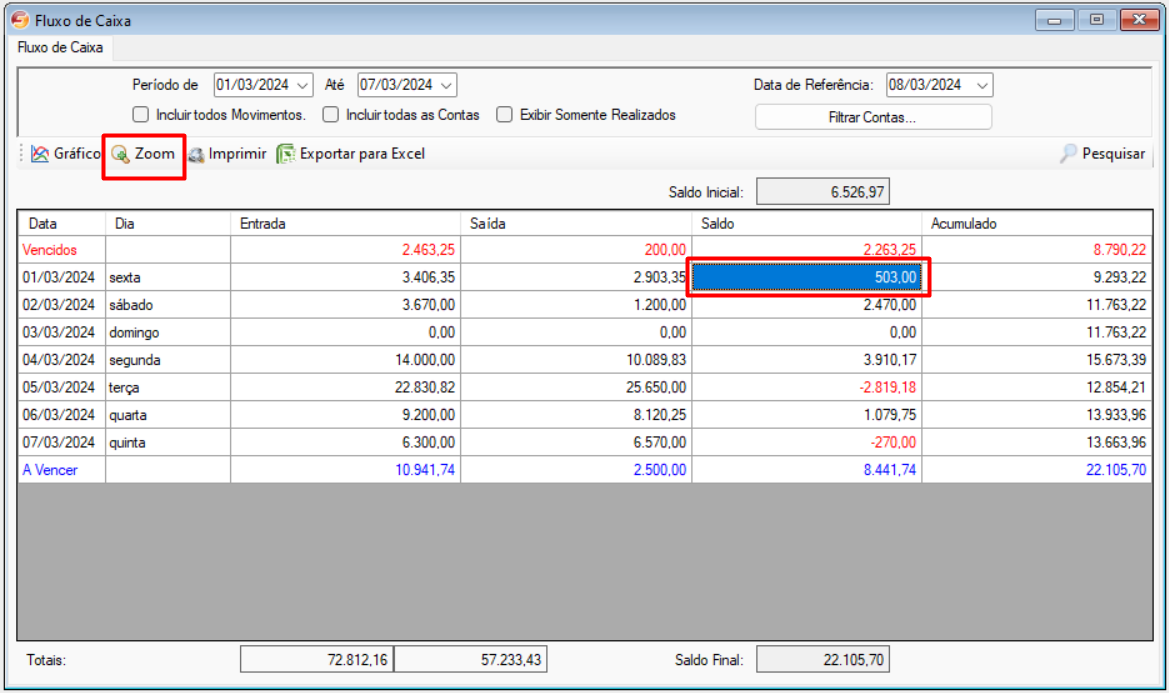The height and width of the screenshot is (693, 1169).
Task: Open the Gráfico chart view
Action: [x=65, y=154]
